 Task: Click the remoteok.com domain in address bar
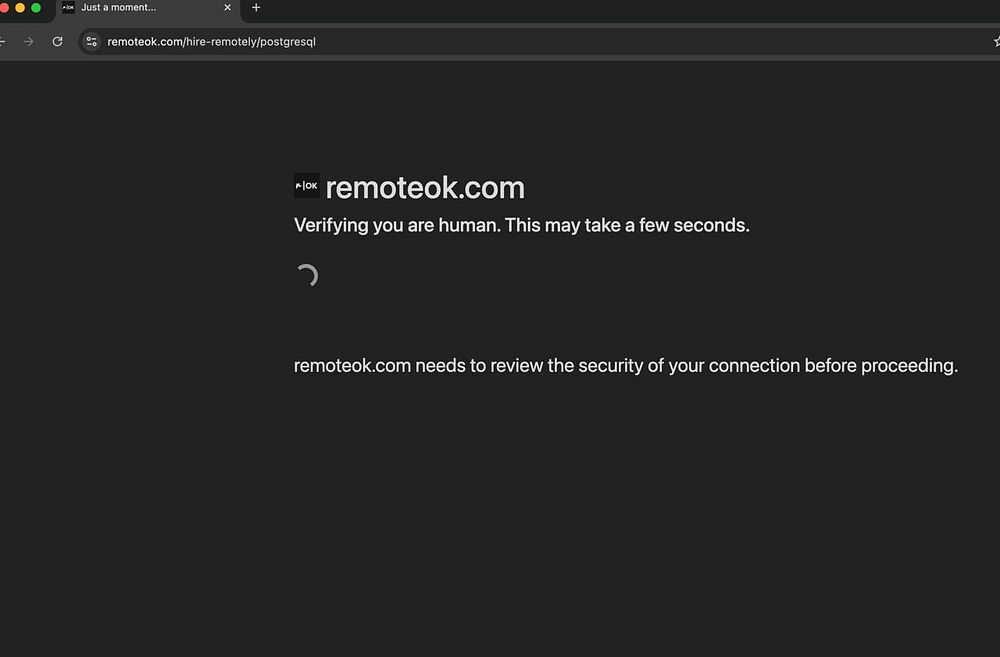pyautogui.click(x=145, y=42)
